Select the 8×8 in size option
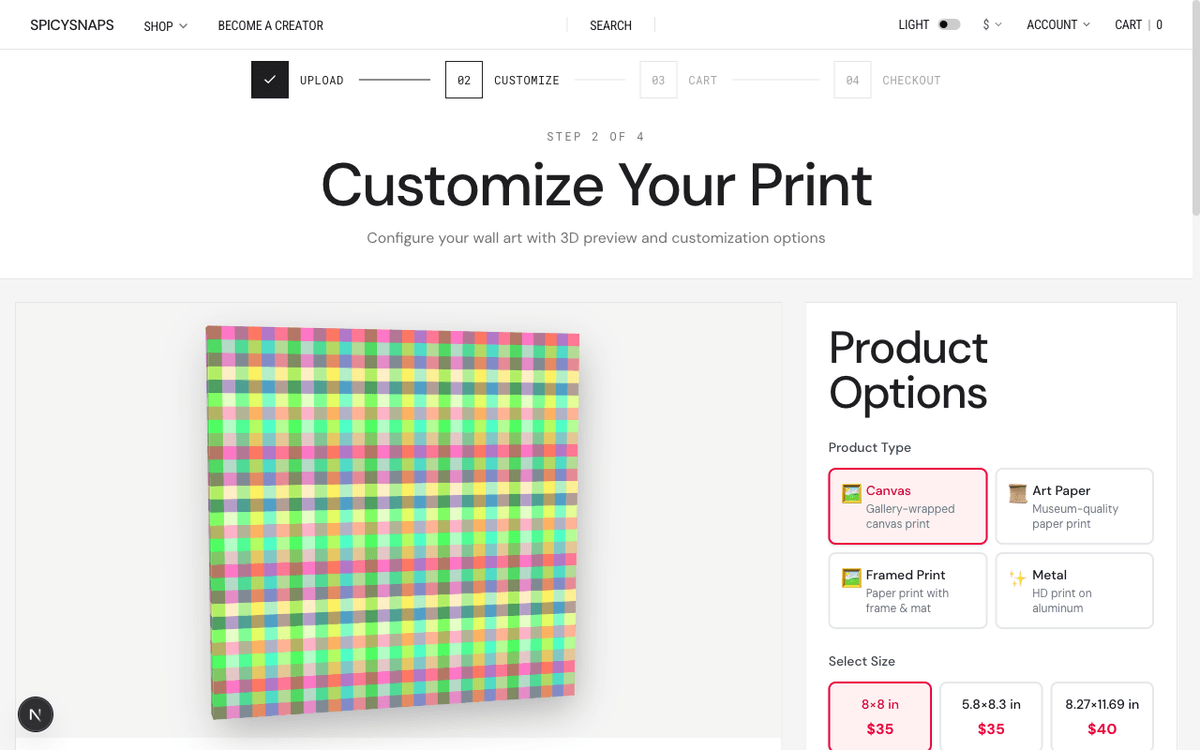 pyautogui.click(x=880, y=716)
